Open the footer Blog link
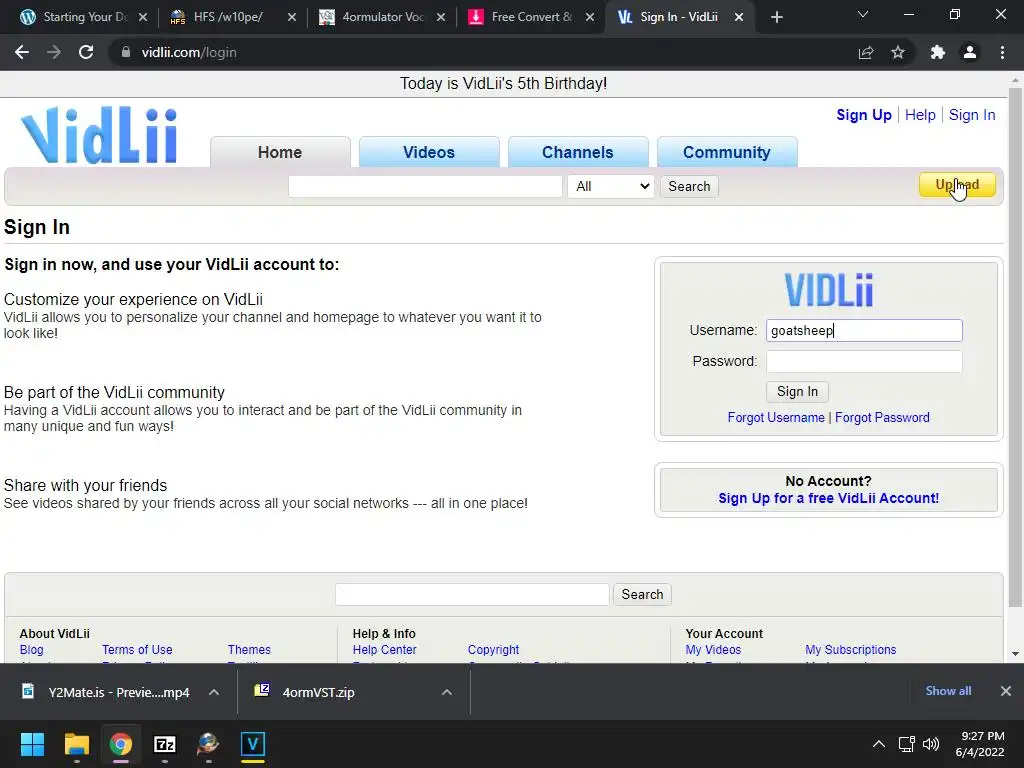The image size is (1024, 768). (x=31, y=650)
